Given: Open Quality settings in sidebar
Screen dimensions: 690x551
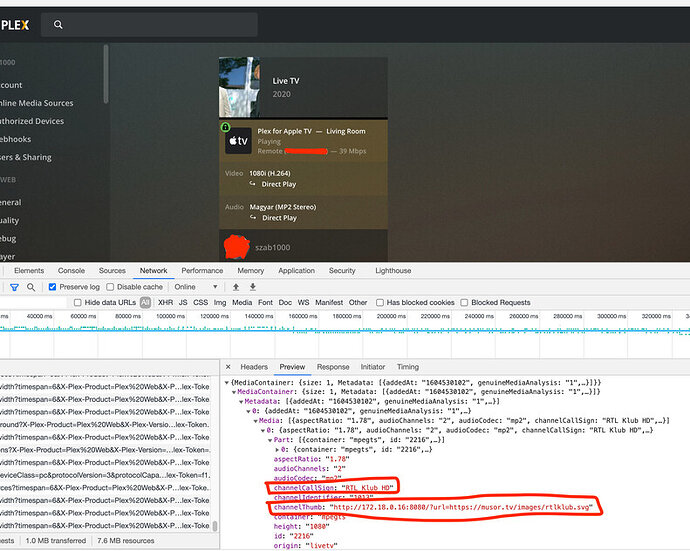Looking at the screenshot, I should 9,220.
